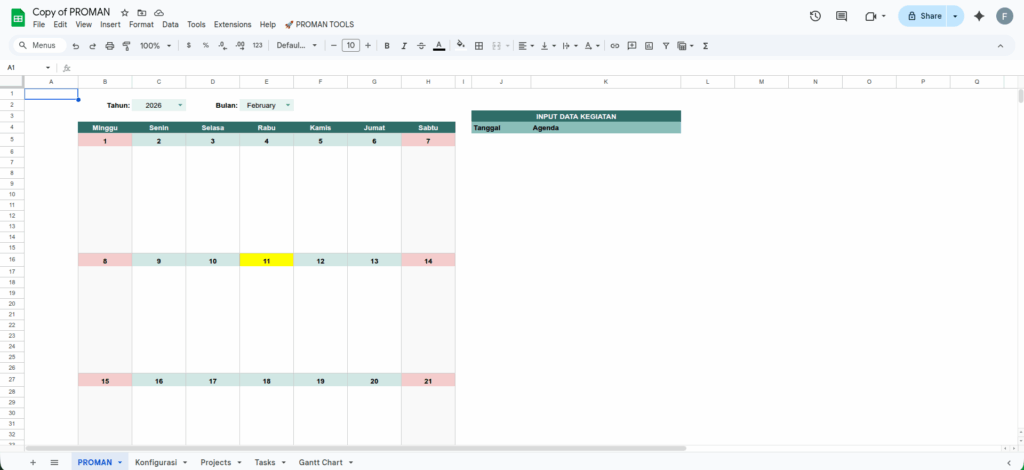1024x470 pixels.
Task: Toggle italic formatting
Action: [x=404, y=46]
